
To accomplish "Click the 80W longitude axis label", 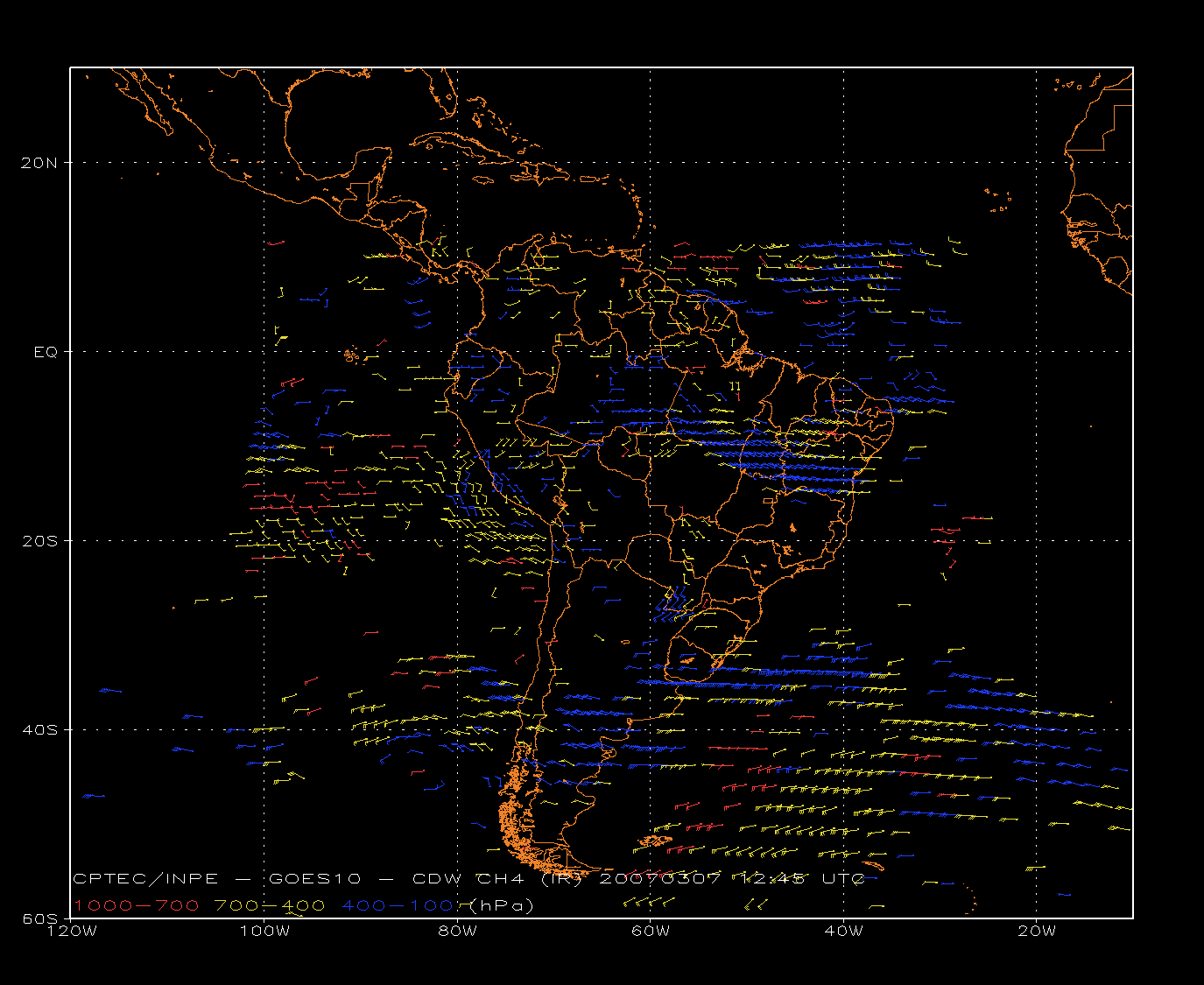I will point(457,931).
